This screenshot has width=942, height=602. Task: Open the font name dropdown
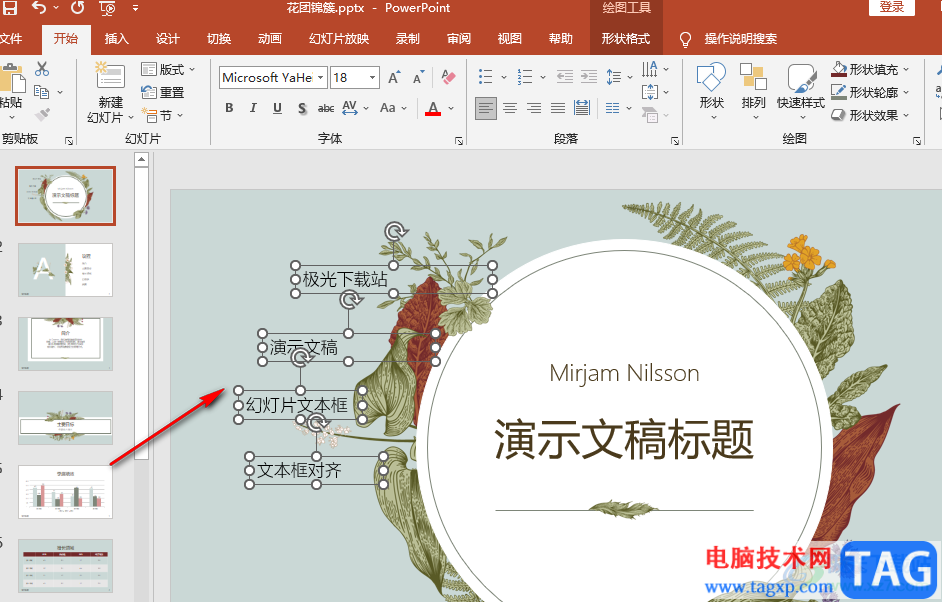(x=321, y=78)
